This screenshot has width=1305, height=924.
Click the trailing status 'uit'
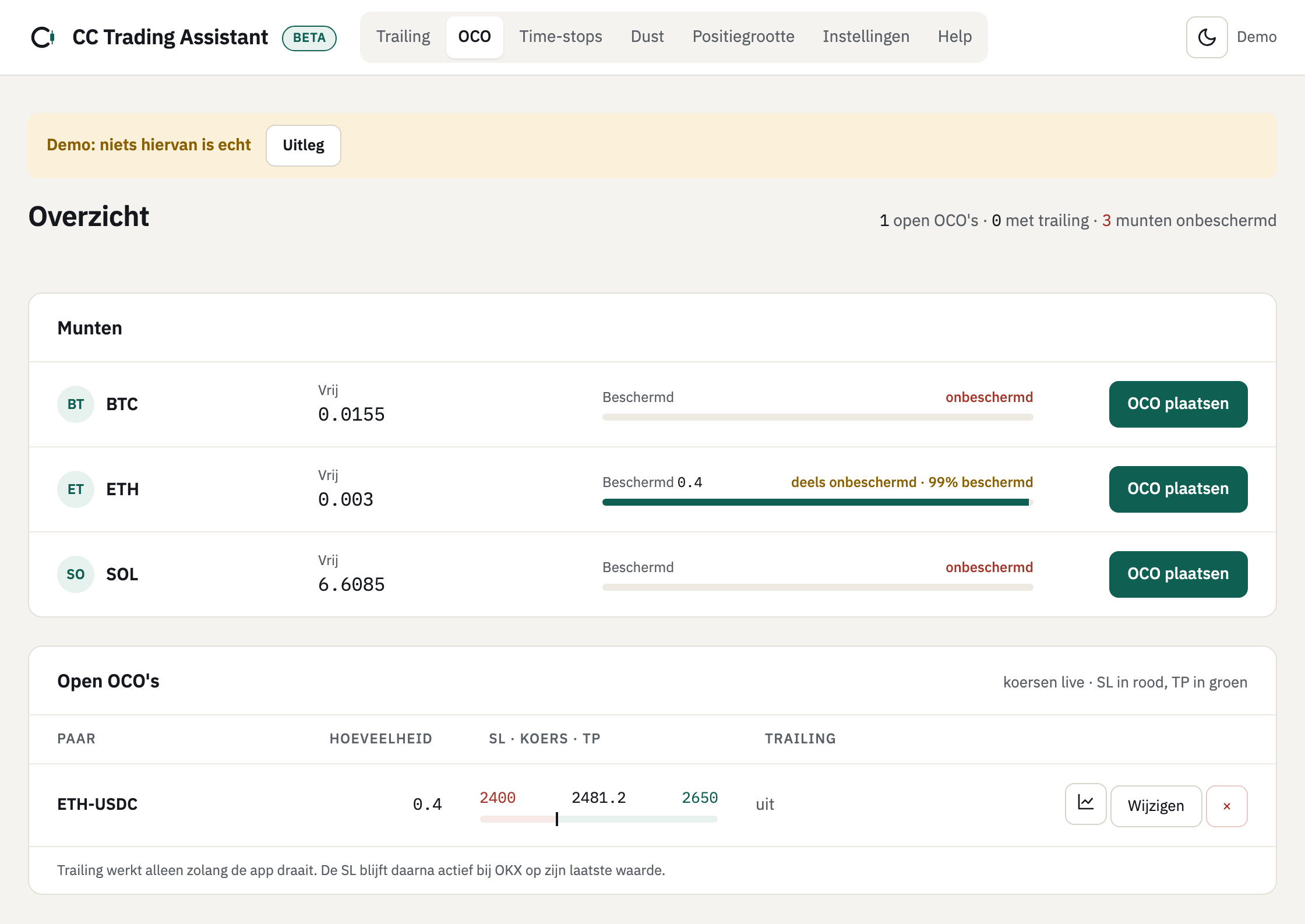765,805
